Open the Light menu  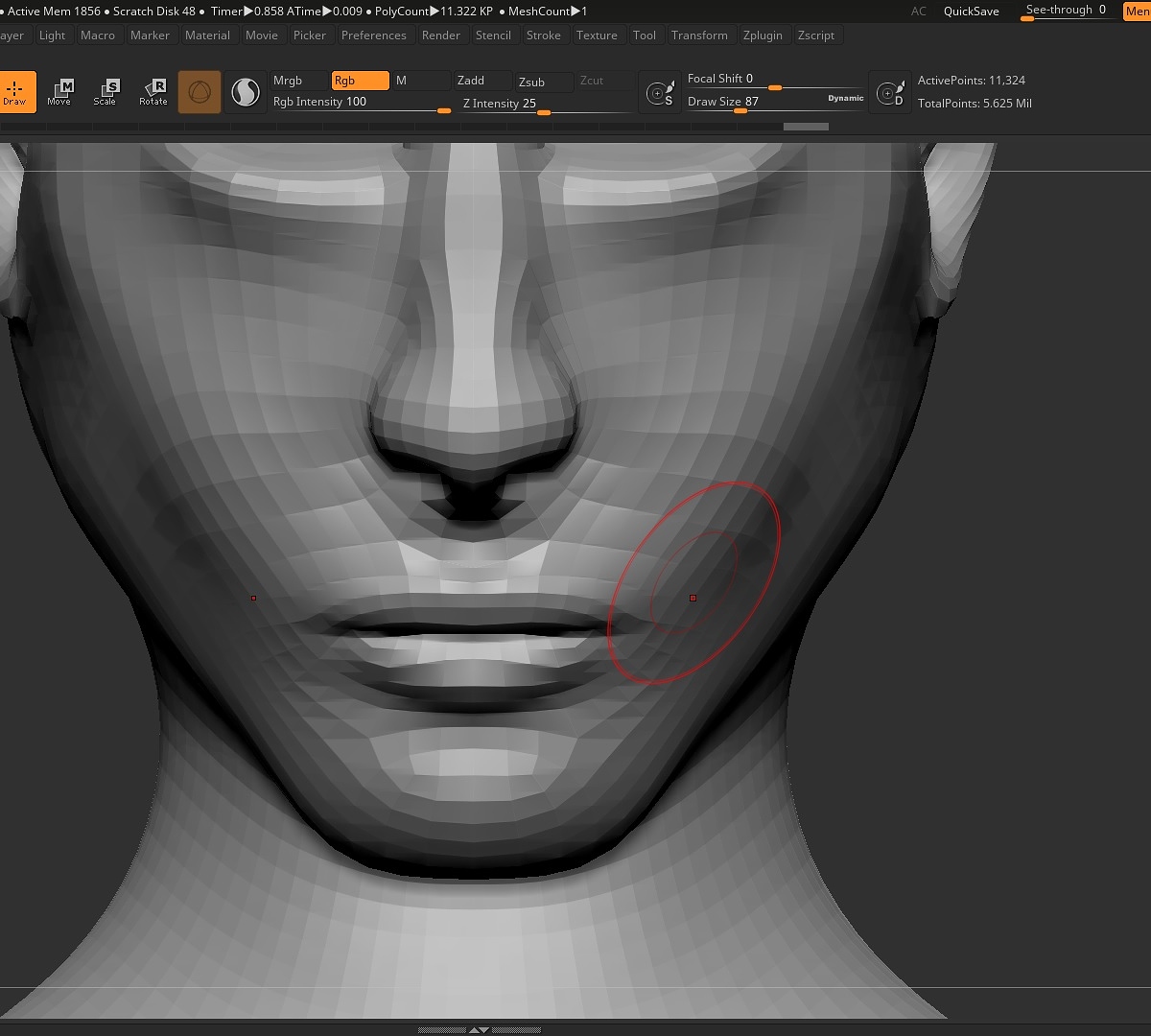[x=52, y=35]
